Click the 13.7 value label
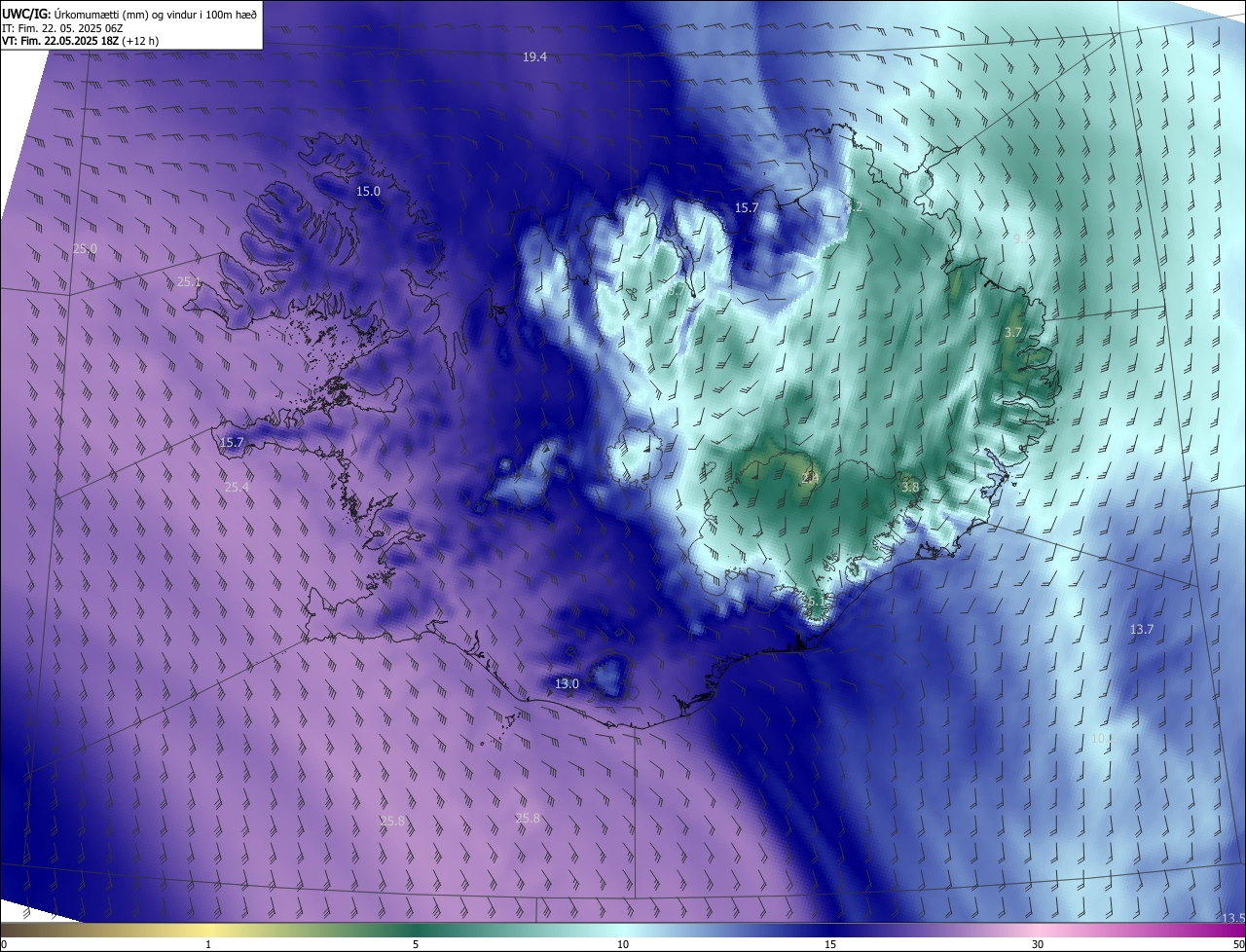The height and width of the screenshot is (952, 1246). (x=1141, y=630)
